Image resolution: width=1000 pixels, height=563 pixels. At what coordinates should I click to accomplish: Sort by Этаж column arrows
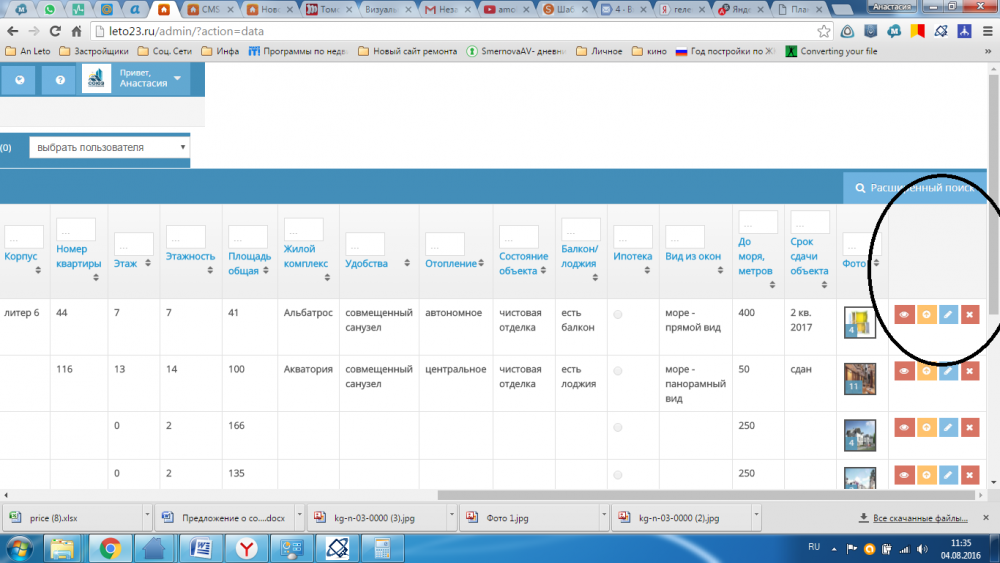[x=147, y=263]
